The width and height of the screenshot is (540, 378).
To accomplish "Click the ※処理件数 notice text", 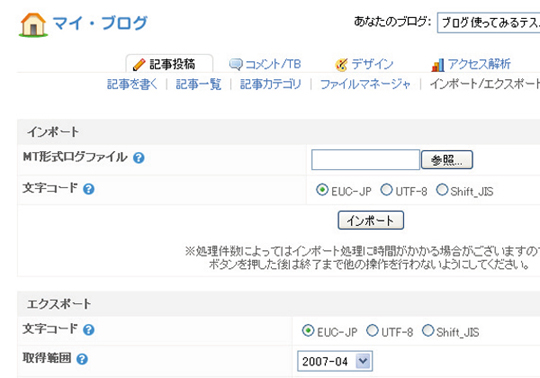I will tap(362, 258).
